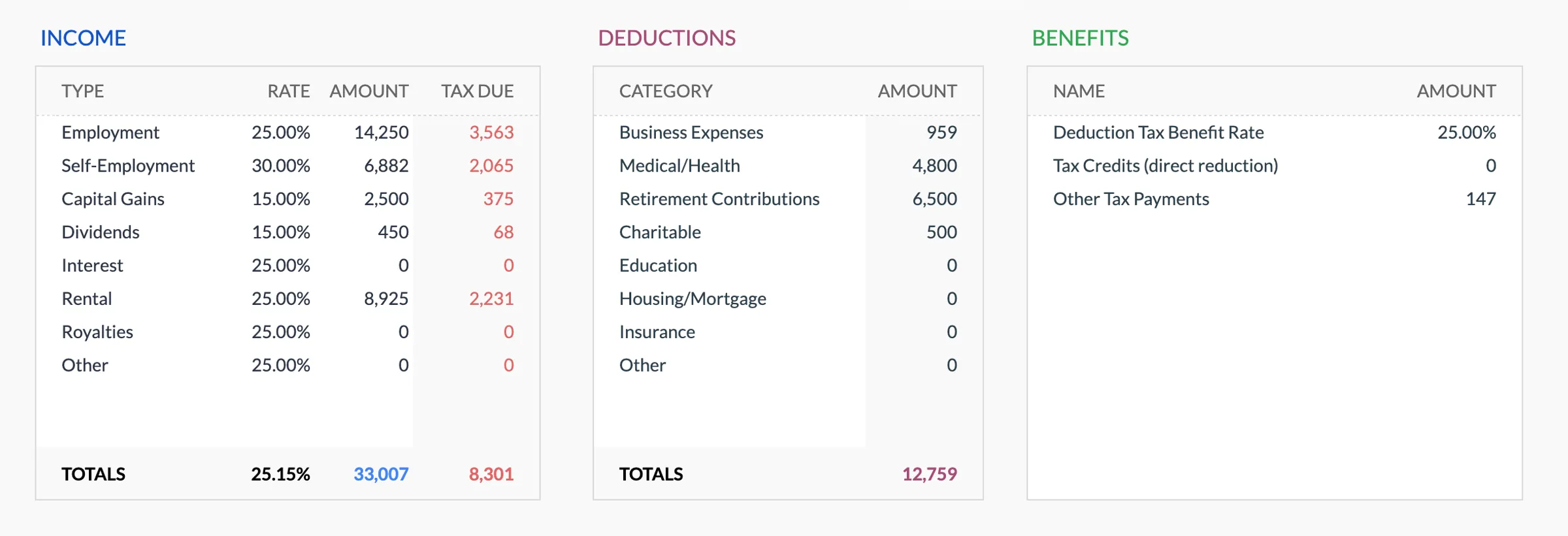Click the Royalties amount cell

pyautogui.click(x=403, y=332)
